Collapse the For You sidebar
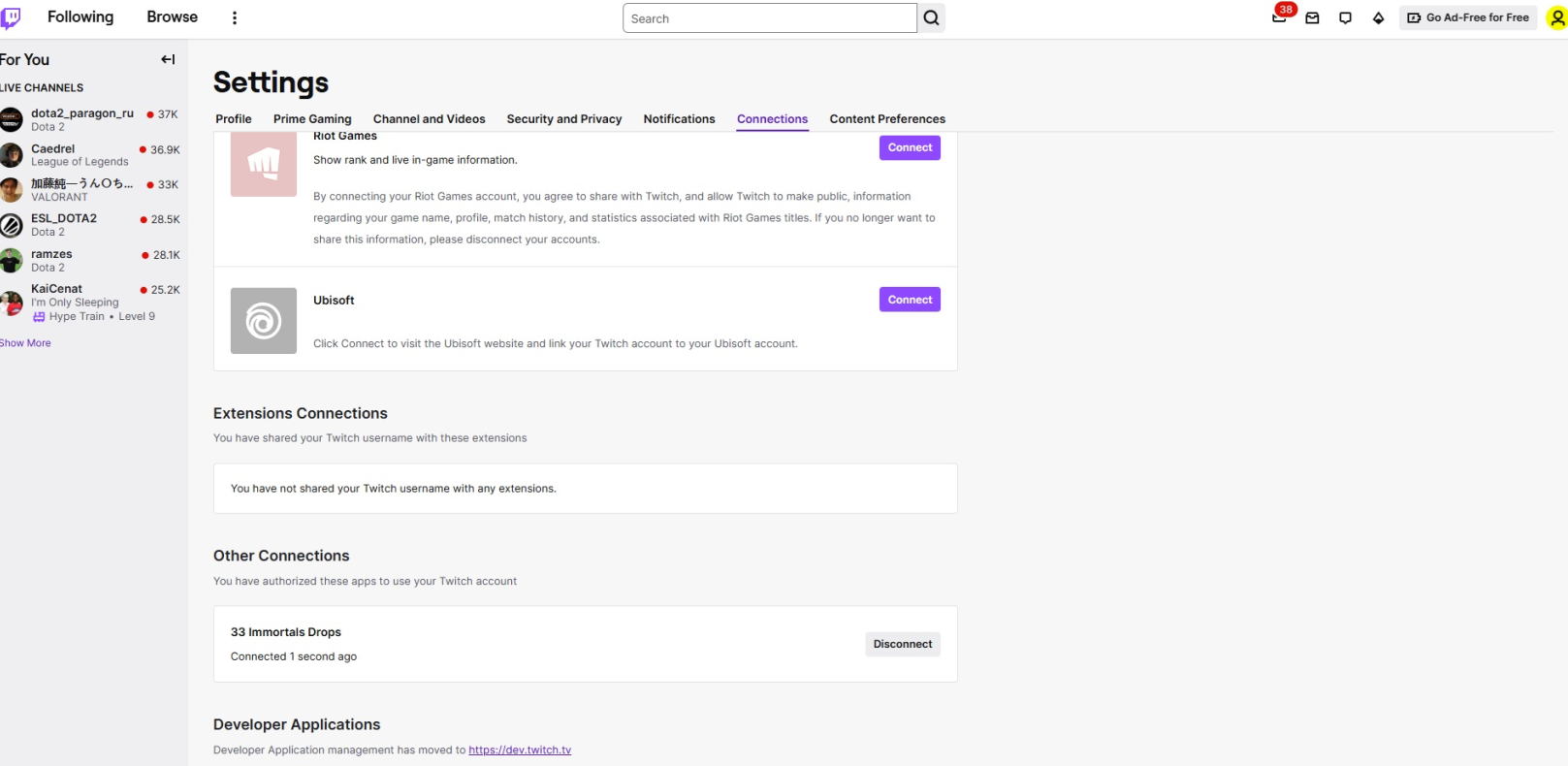 (x=168, y=60)
